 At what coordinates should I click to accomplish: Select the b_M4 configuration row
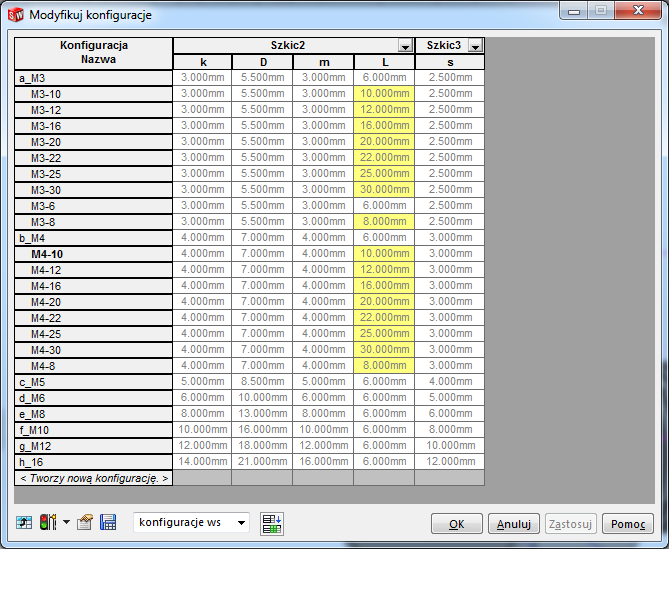(x=93, y=238)
